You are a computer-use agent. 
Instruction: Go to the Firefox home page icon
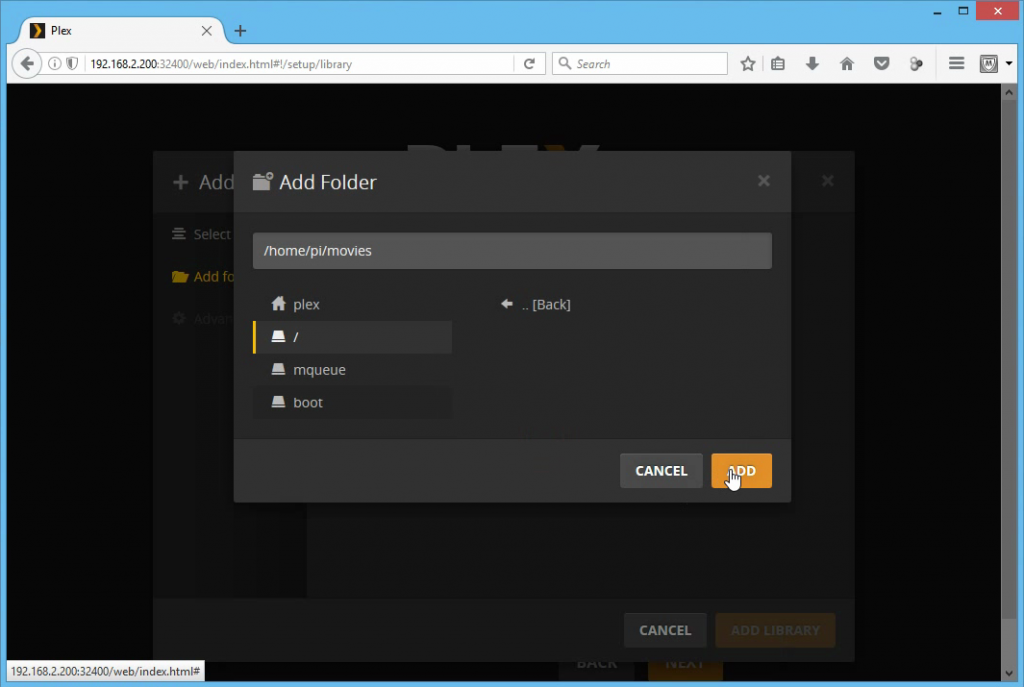tap(847, 63)
